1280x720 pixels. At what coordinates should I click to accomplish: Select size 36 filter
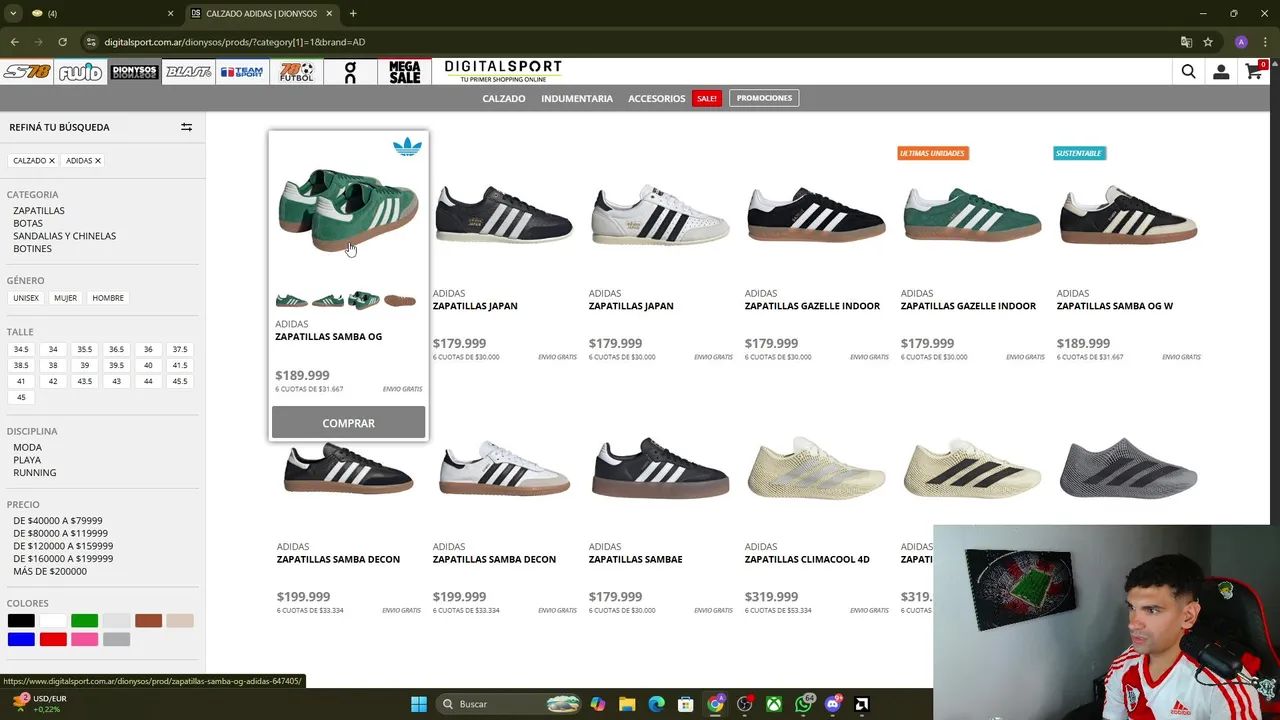tap(148, 349)
